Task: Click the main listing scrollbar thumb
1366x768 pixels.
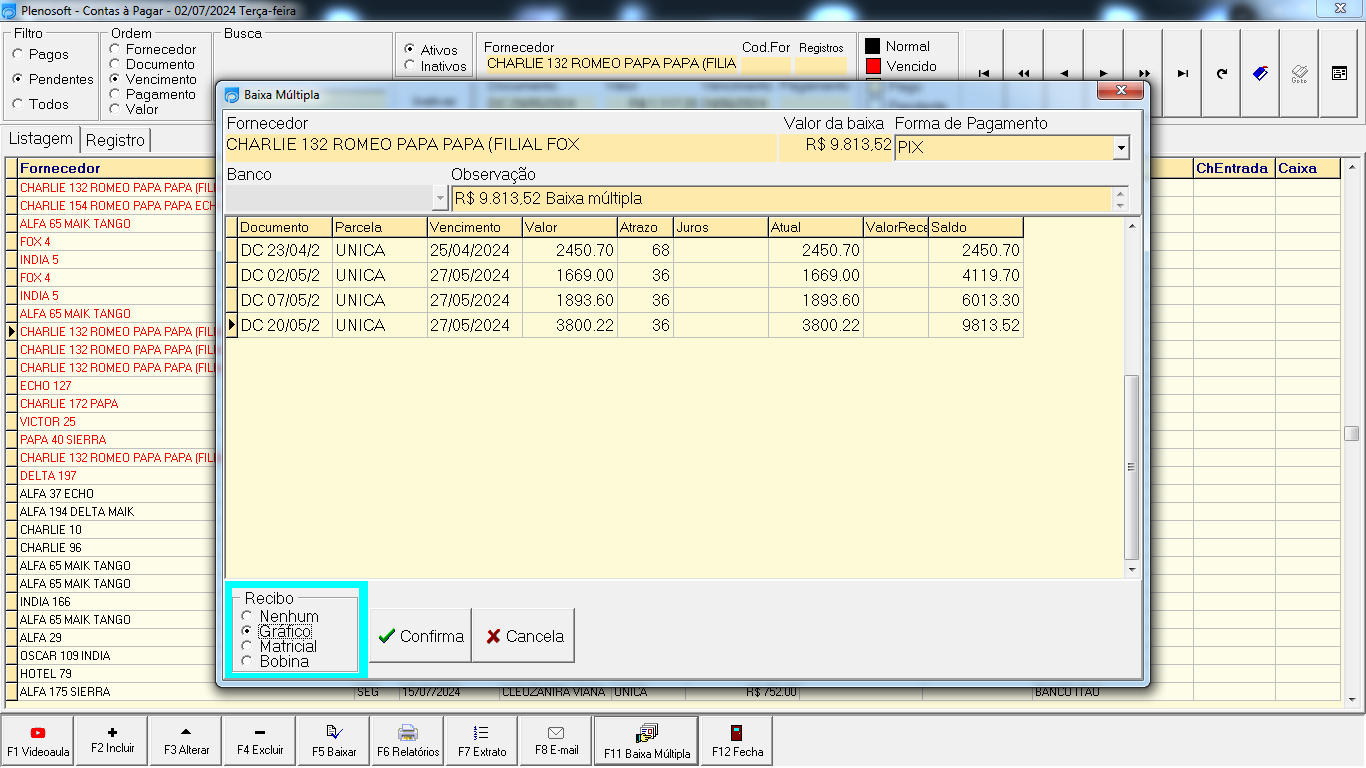Action: (1351, 433)
